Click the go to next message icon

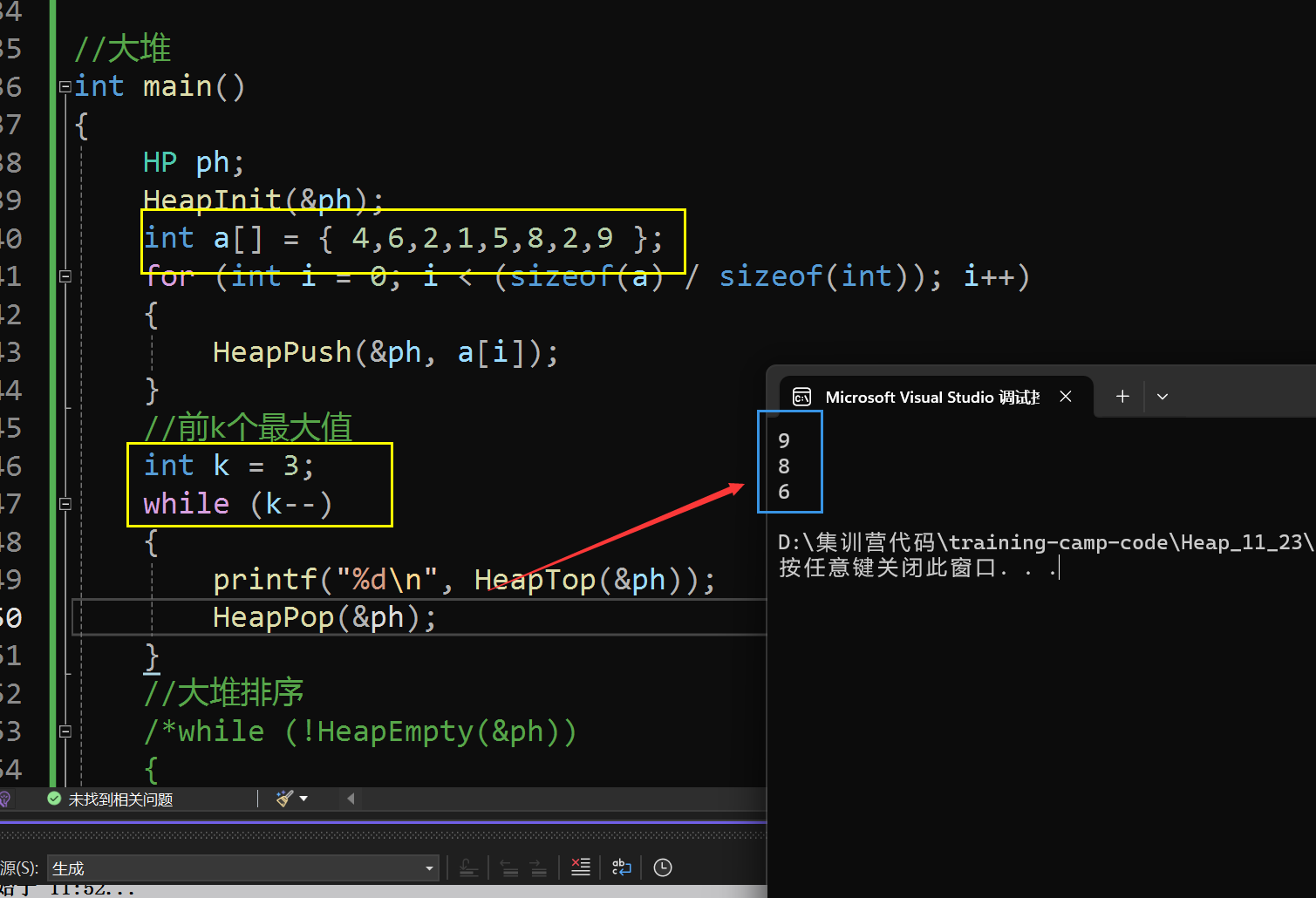point(539,867)
